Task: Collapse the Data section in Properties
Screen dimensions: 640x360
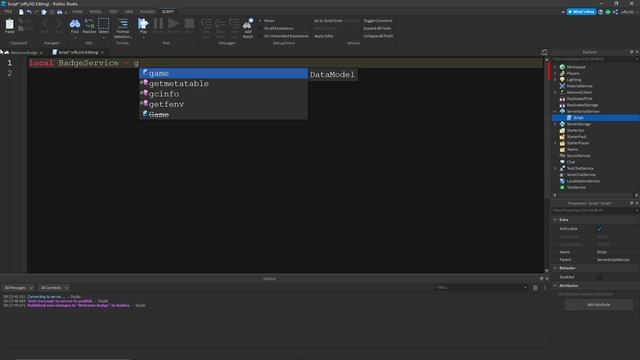Action: tap(555, 220)
